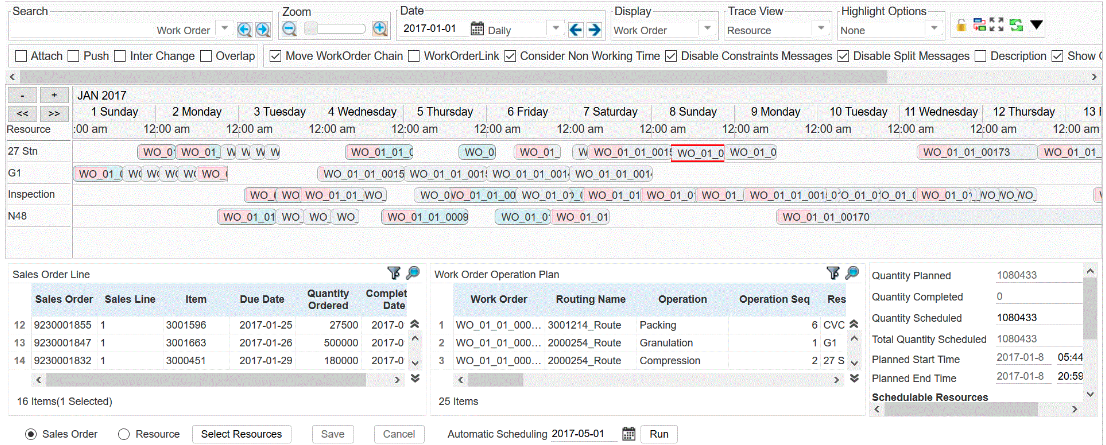Open the Highlight Options None dropdown

point(935,29)
